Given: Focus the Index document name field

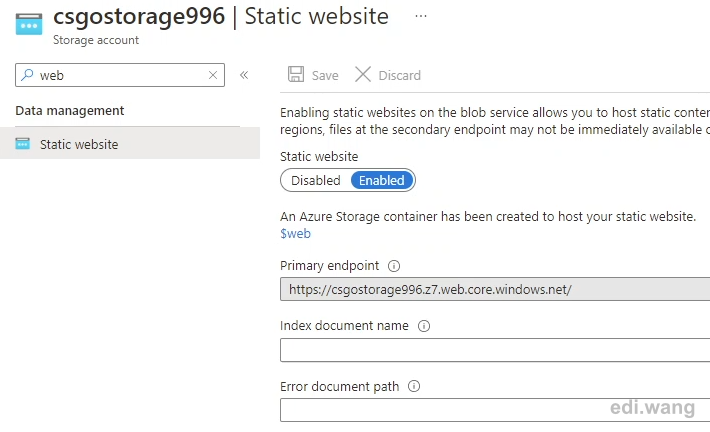Looking at the screenshot, I should pos(495,350).
